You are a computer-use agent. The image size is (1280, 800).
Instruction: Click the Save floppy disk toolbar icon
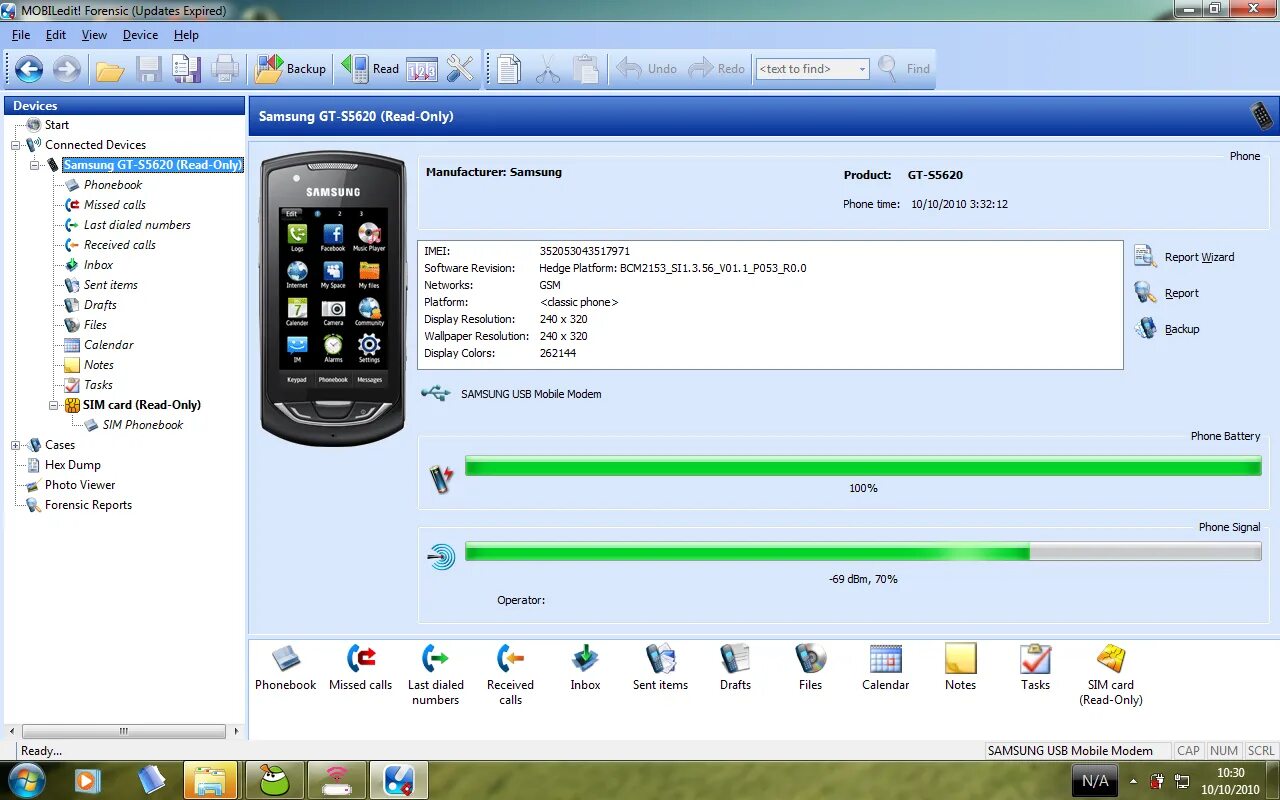149,69
